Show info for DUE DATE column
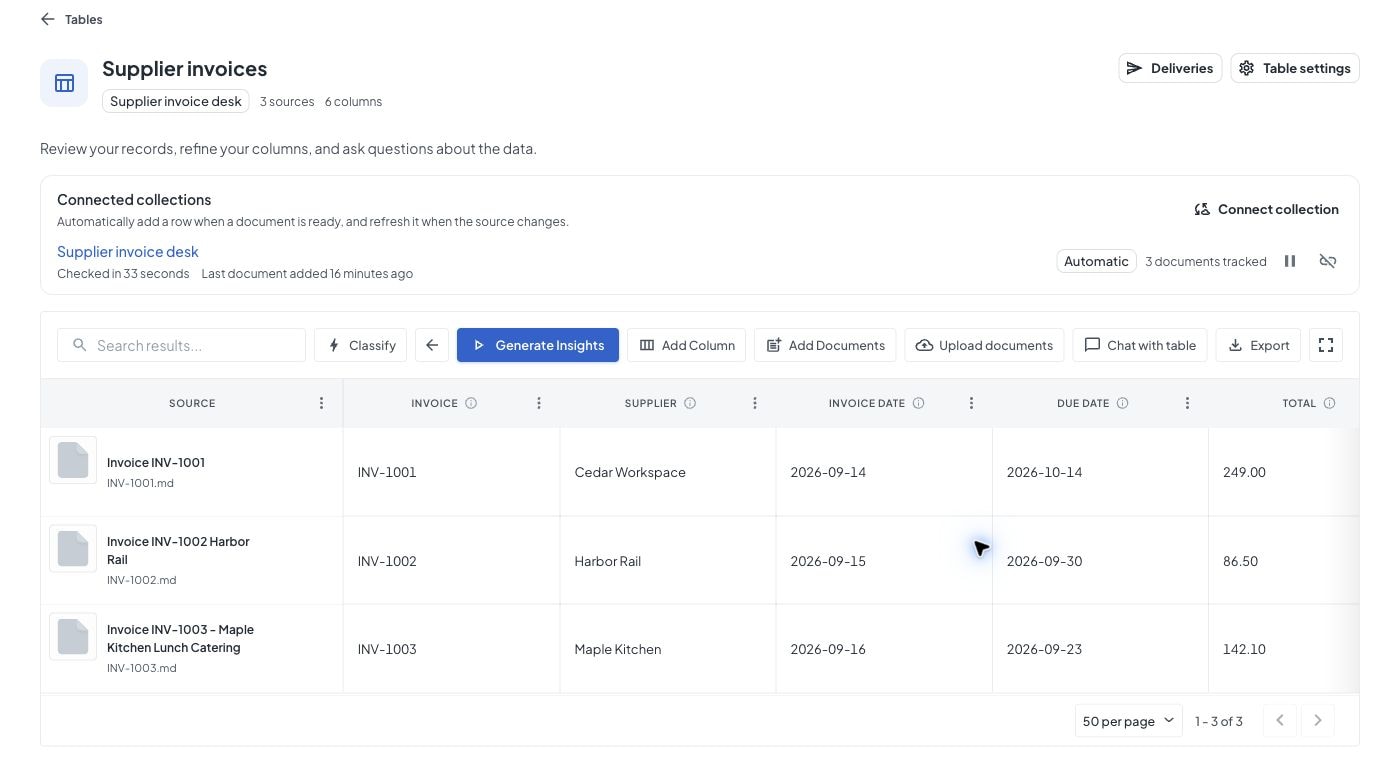This screenshot has height=765, width=1400. point(1122,403)
